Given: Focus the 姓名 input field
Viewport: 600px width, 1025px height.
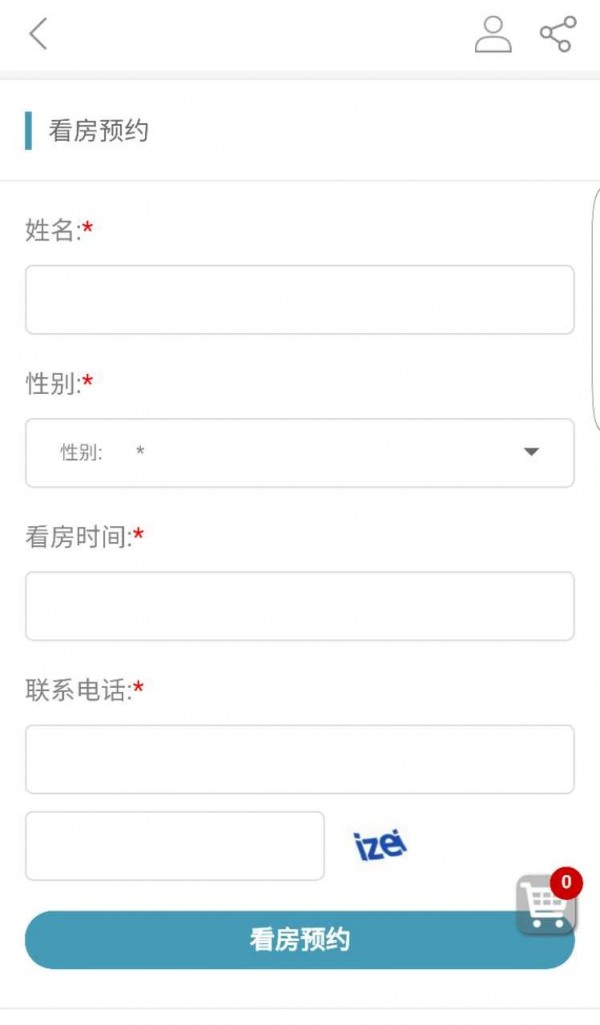Looking at the screenshot, I should coord(299,300).
